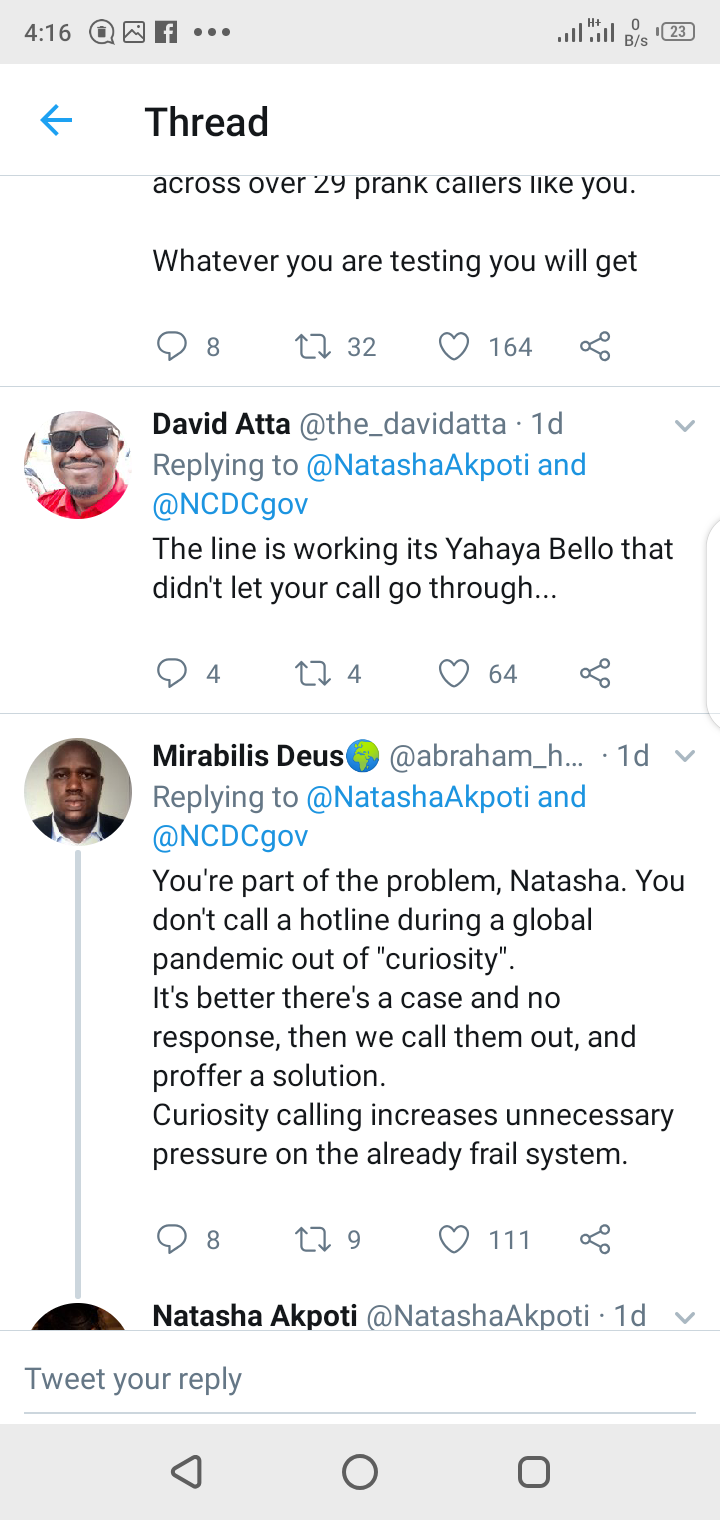This screenshot has width=720, height=1520.
Task: Open options chevron on David Atta's tweet
Action: 685,426
